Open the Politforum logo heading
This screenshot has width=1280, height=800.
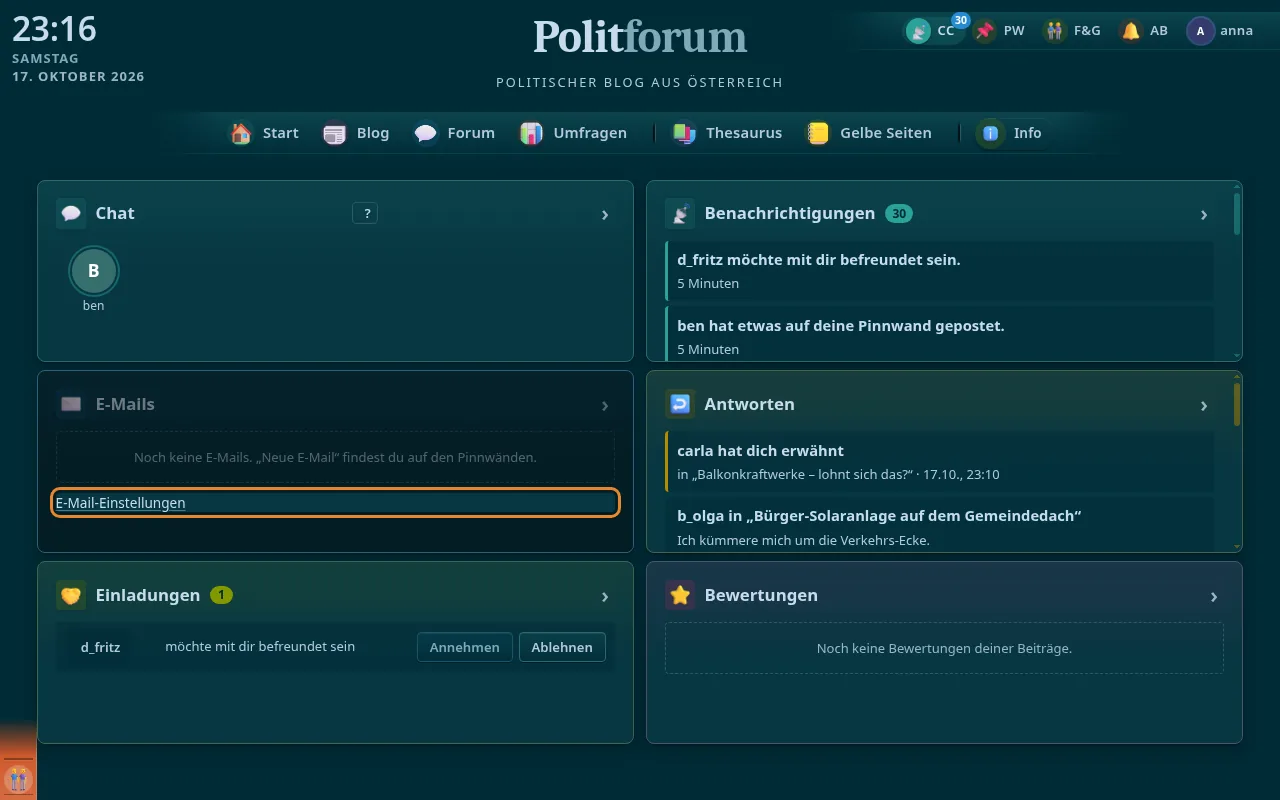point(640,37)
